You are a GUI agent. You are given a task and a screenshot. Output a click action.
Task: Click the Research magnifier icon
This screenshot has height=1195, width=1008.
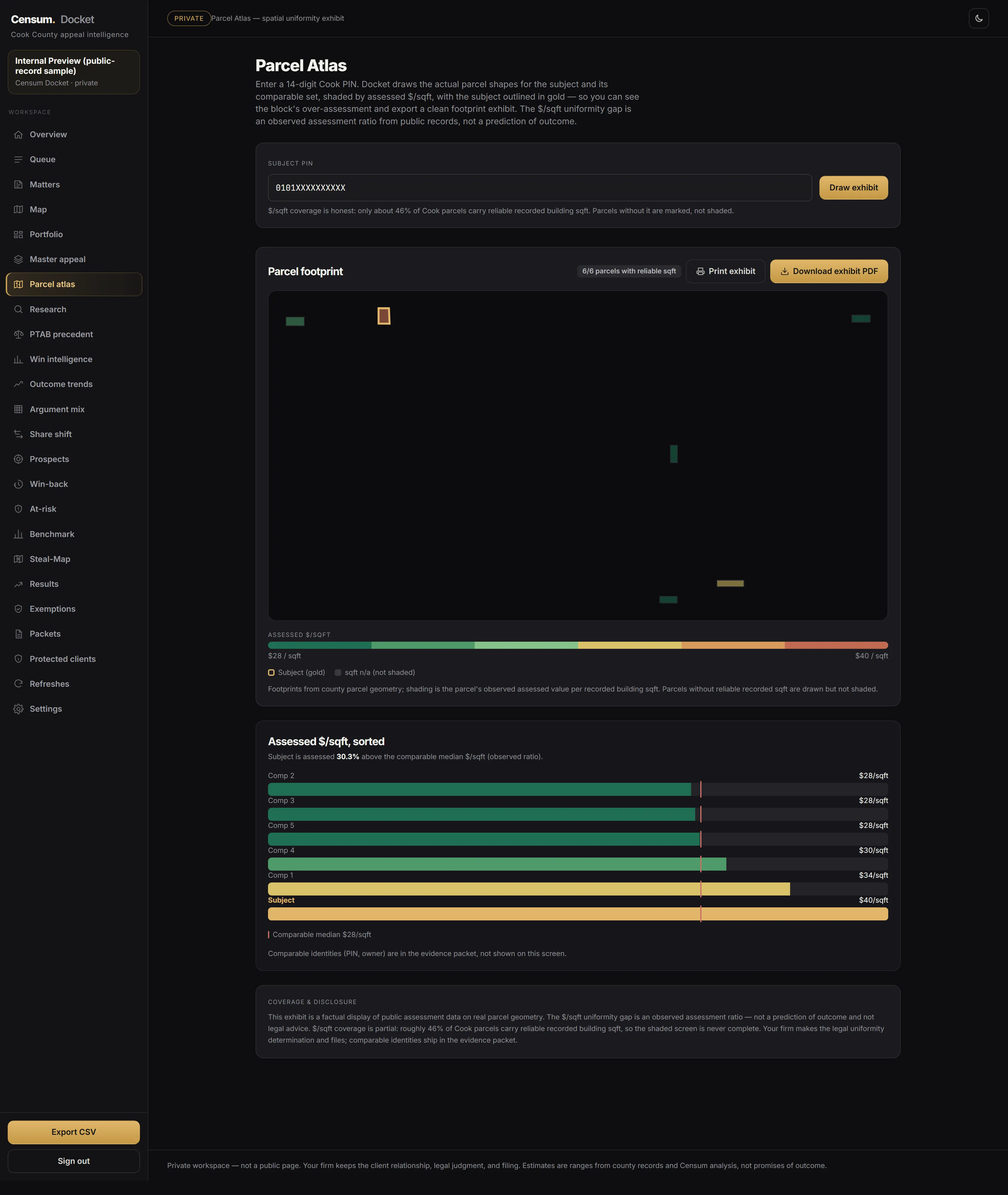pyautogui.click(x=18, y=309)
